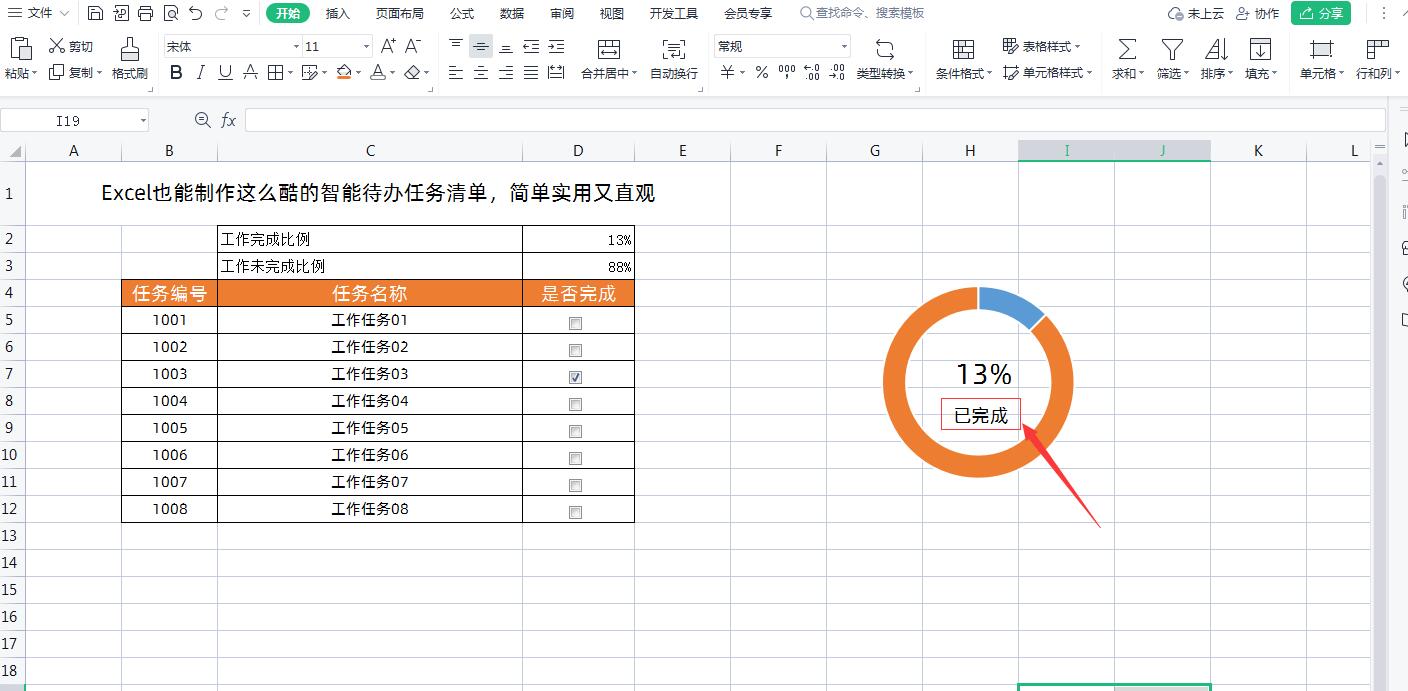Switch to the 插入 ribbon tab
1408x691 pixels.
click(x=337, y=13)
